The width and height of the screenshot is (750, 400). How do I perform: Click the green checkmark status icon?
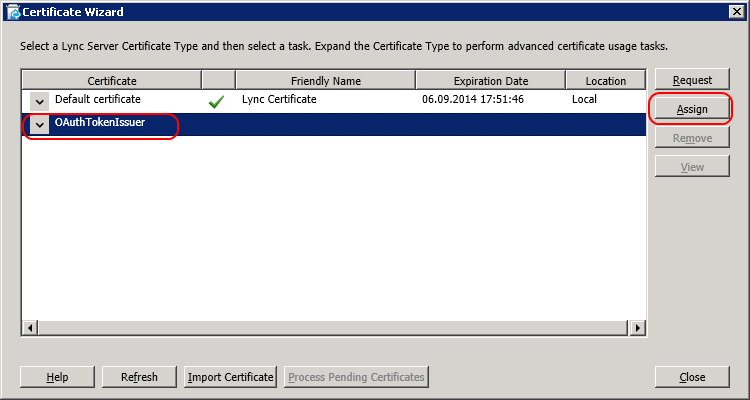pos(216,101)
